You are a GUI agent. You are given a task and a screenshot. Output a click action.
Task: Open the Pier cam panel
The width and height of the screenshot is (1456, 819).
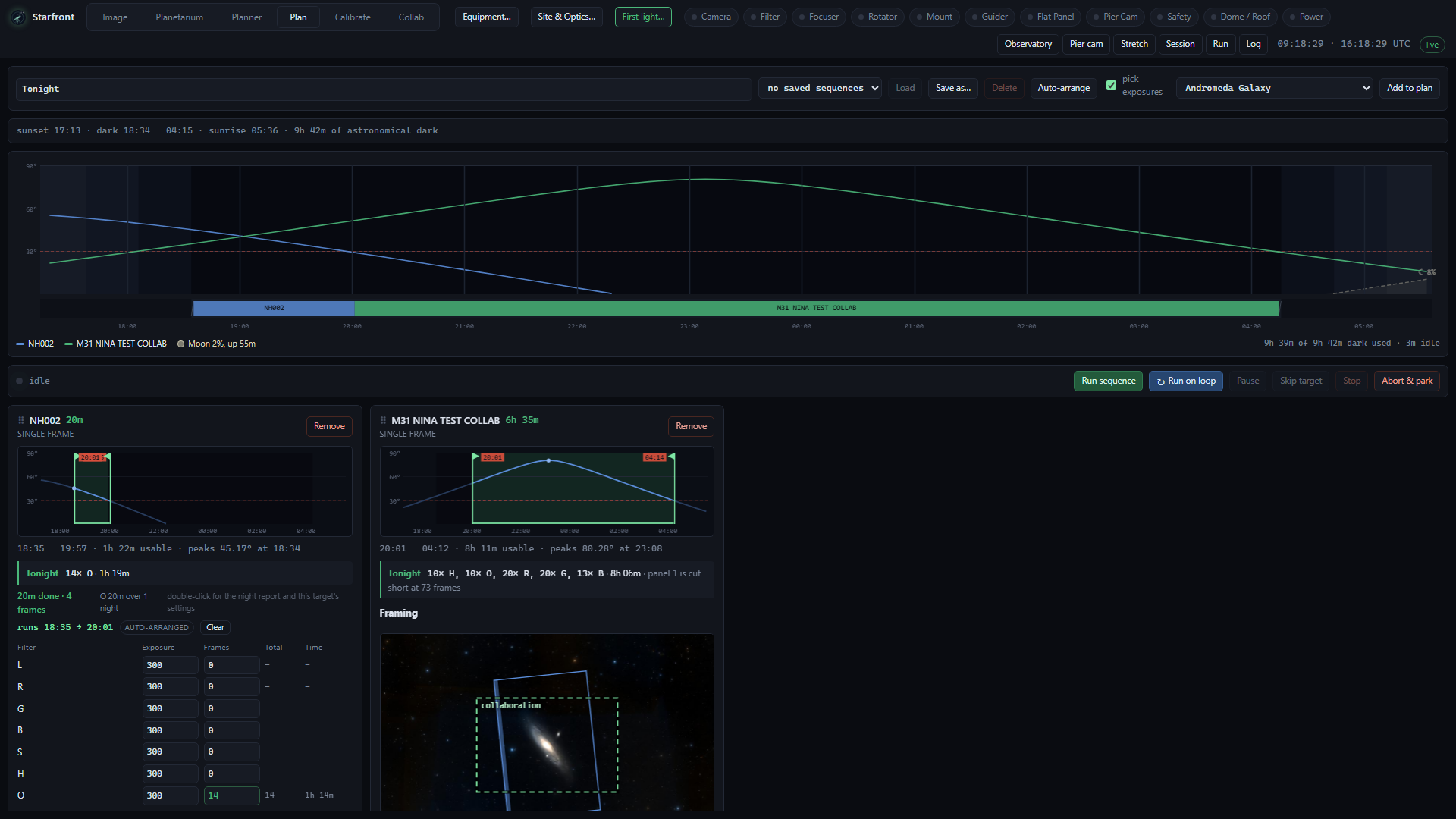coord(1086,44)
